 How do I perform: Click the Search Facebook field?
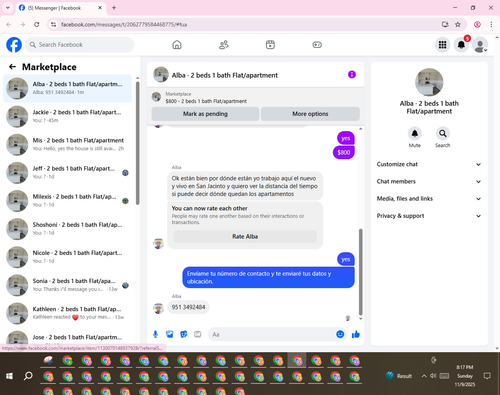tap(80, 45)
